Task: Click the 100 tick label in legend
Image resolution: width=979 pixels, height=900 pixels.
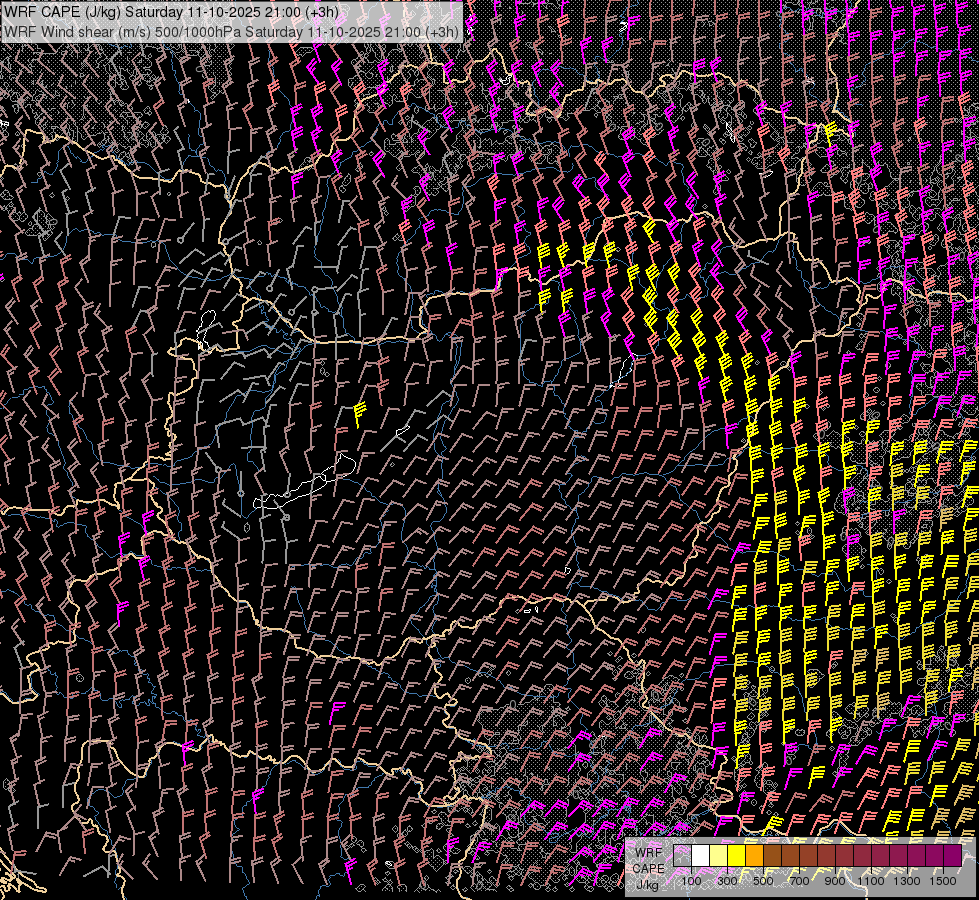Action: point(691,881)
